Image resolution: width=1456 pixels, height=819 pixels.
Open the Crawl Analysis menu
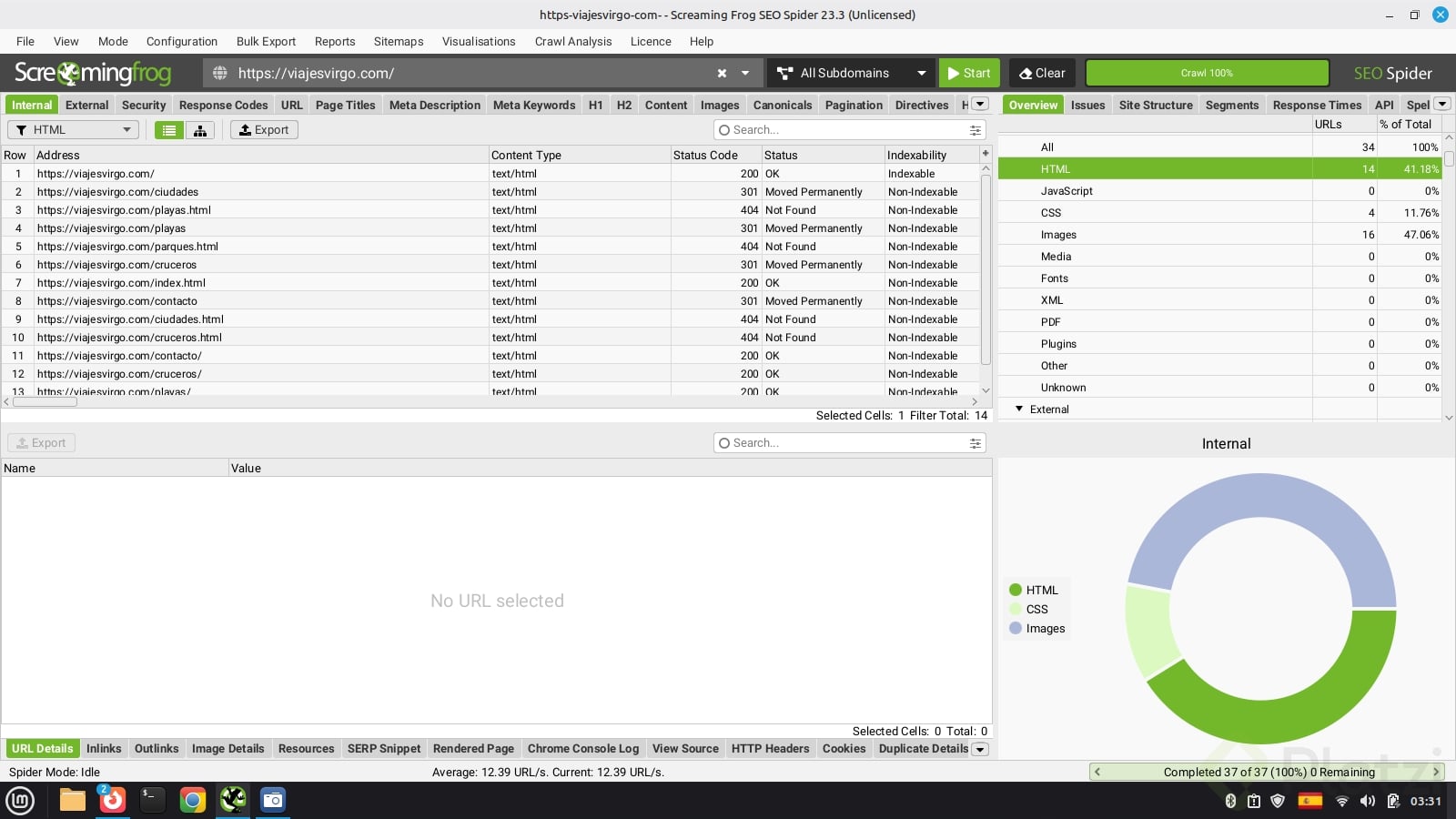pos(573,41)
